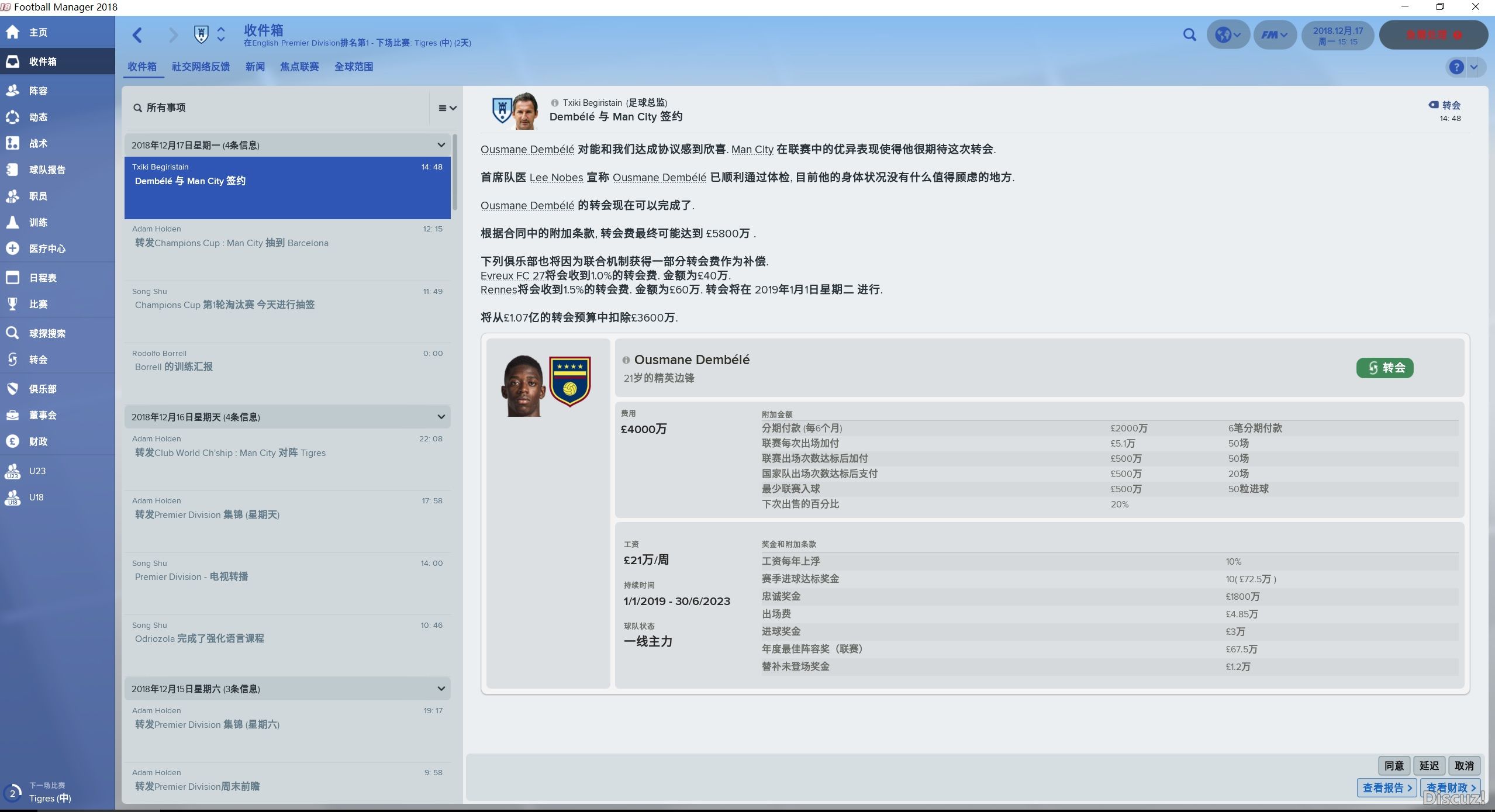Image resolution: width=1495 pixels, height=812 pixels.
Task: Open the Rennes club link
Action: point(499,290)
